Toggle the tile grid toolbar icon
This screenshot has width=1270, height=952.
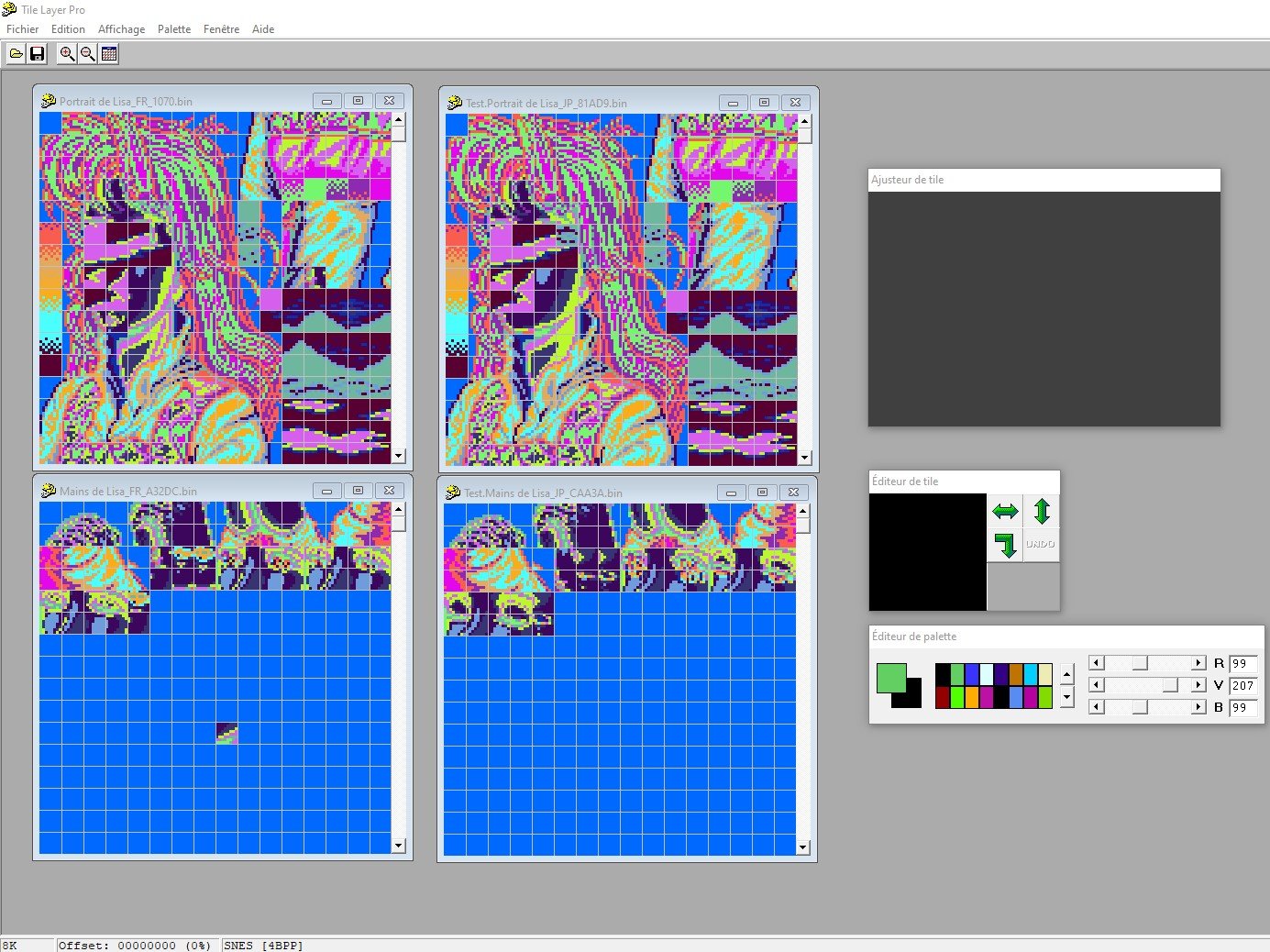tap(109, 54)
